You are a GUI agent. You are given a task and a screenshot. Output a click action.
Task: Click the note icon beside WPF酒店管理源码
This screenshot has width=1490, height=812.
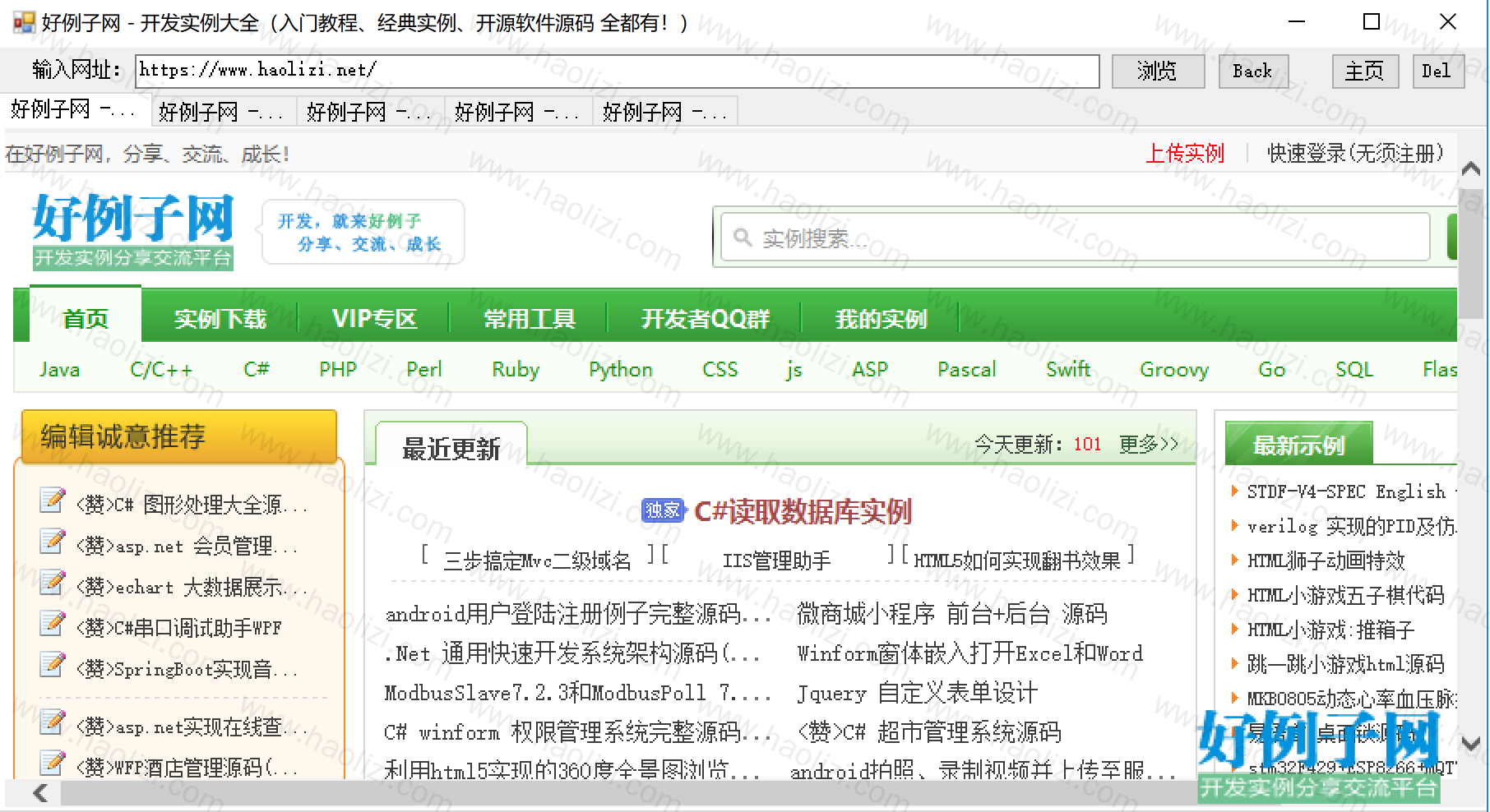52,764
